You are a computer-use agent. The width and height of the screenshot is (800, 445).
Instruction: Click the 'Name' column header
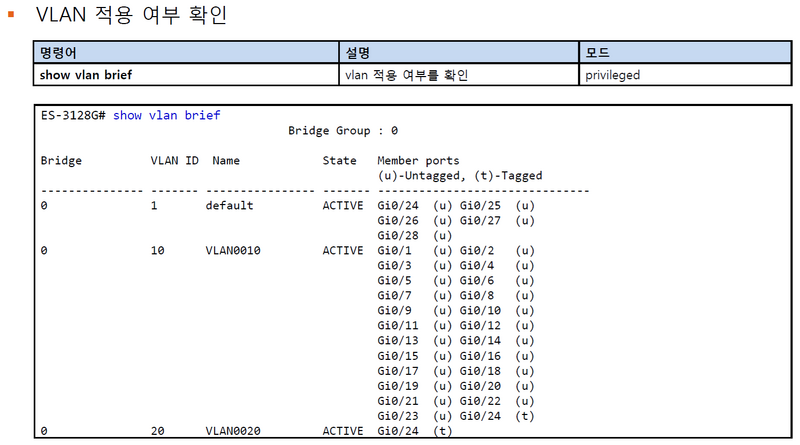click(x=226, y=161)
